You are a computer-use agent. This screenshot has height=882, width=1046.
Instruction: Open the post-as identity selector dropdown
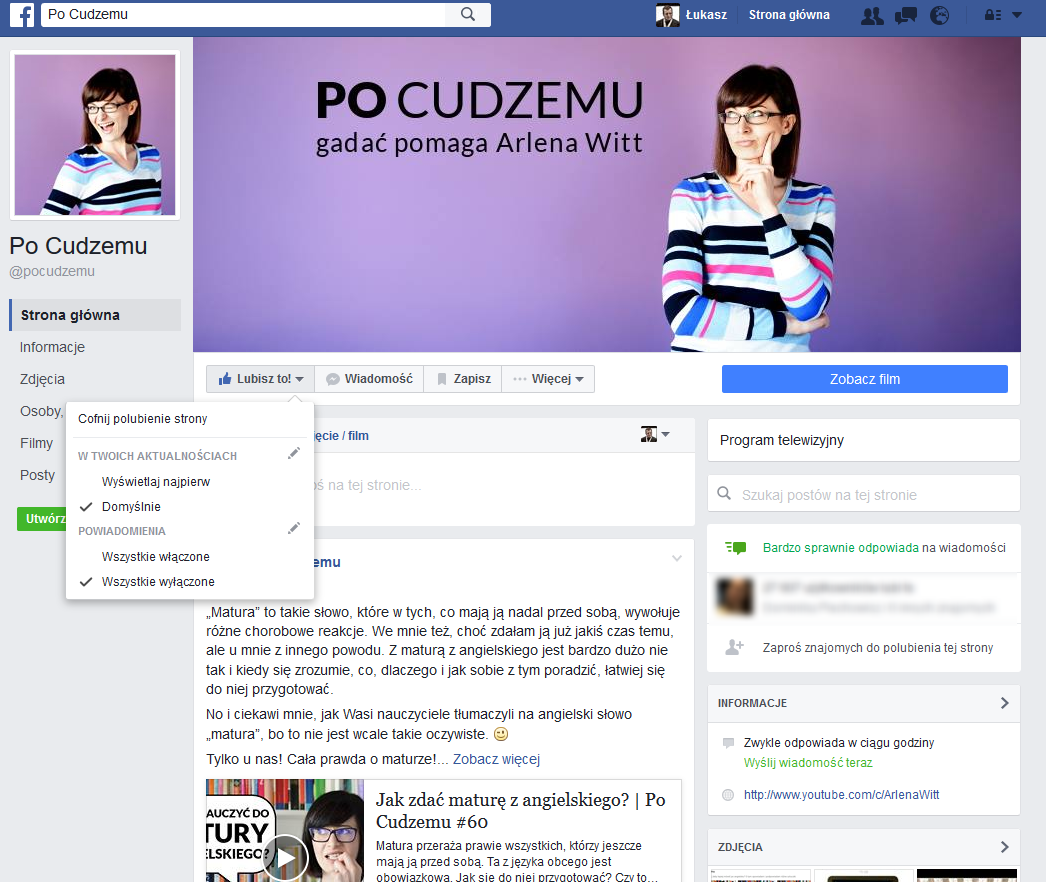[x=654, y=434]
